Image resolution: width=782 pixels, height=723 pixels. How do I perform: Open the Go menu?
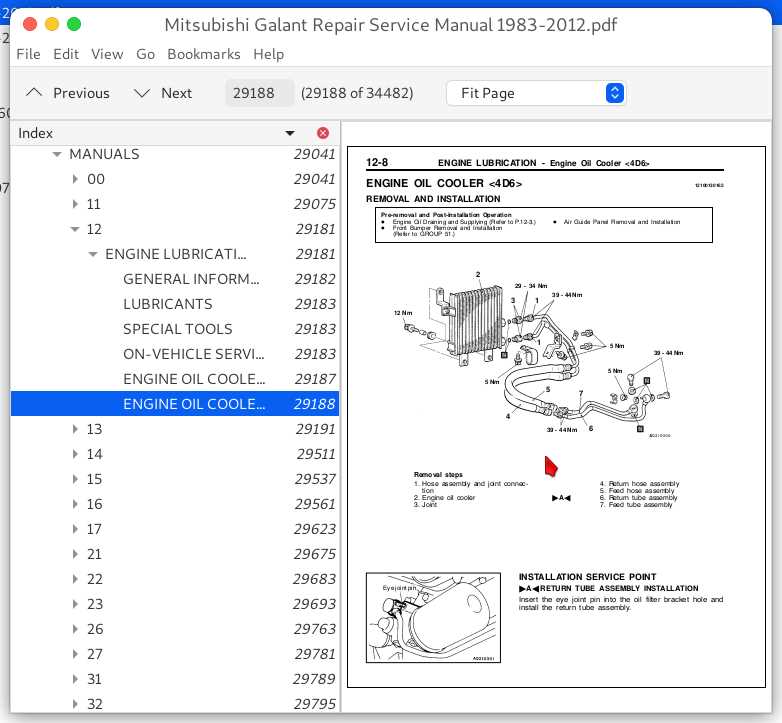pos(145,54)
